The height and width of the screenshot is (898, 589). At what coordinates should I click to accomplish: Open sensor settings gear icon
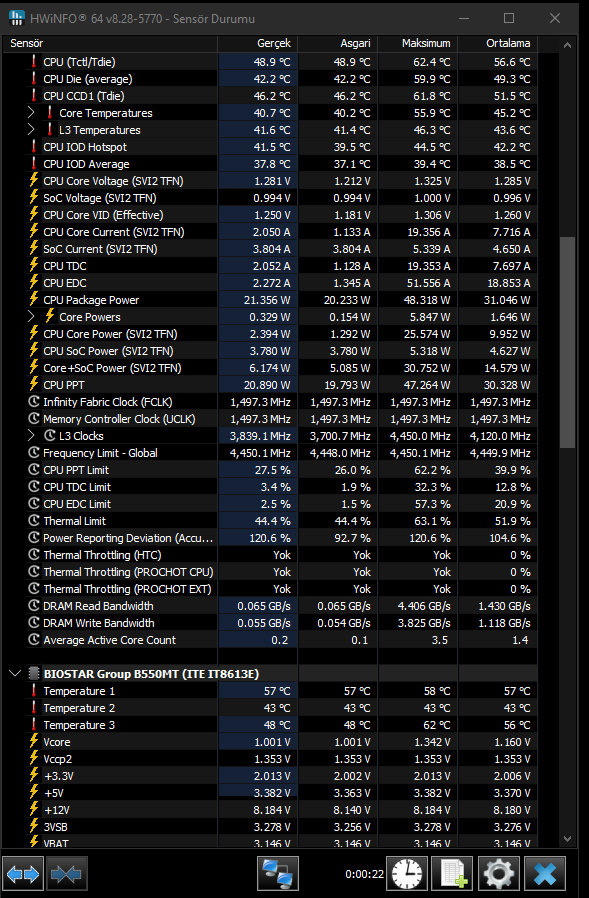tap(498, 874)
